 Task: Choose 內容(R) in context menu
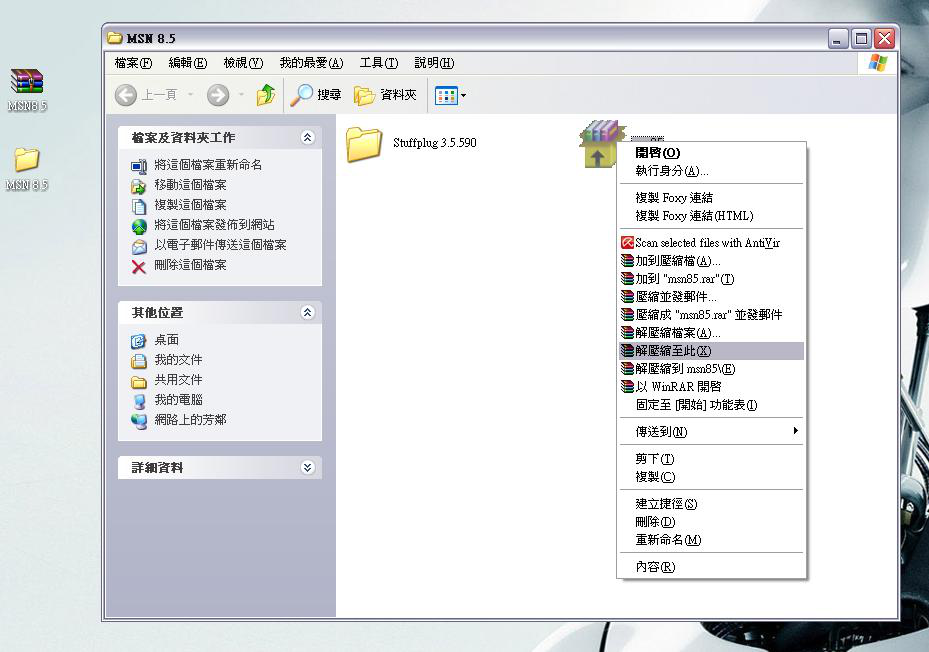pyautogui.click(x=711, y=567)
